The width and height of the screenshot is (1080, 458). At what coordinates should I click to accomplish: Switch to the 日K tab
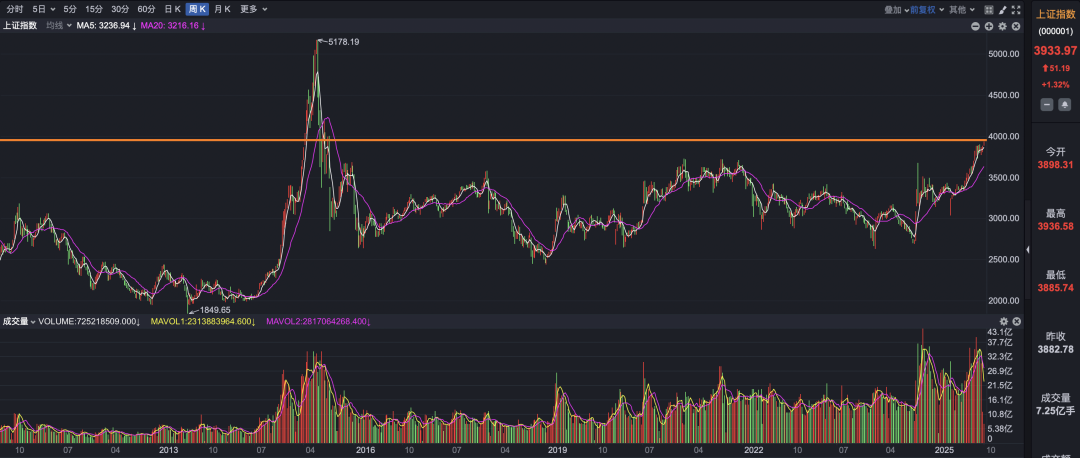point(172,9)
